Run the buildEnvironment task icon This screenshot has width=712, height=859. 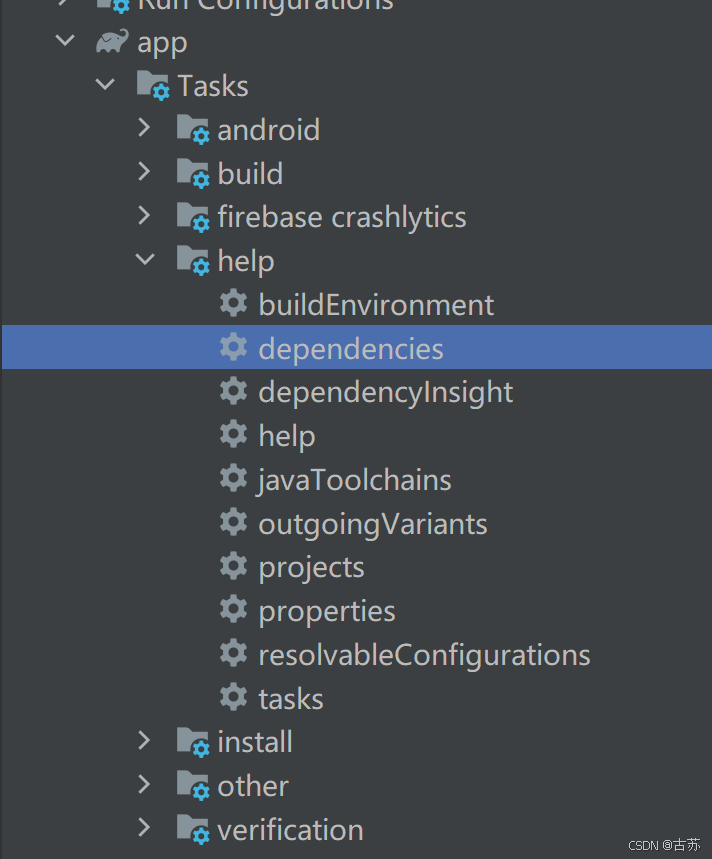click(233, 304)
